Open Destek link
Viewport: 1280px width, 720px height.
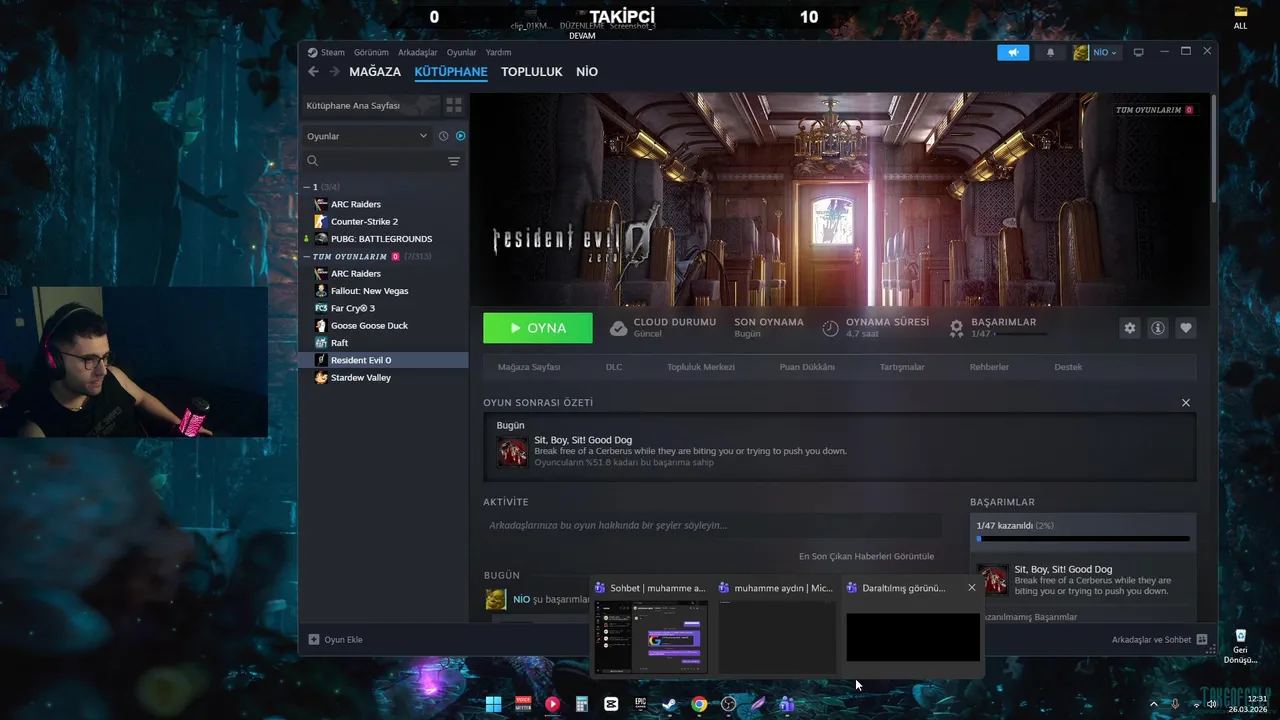1068,367
